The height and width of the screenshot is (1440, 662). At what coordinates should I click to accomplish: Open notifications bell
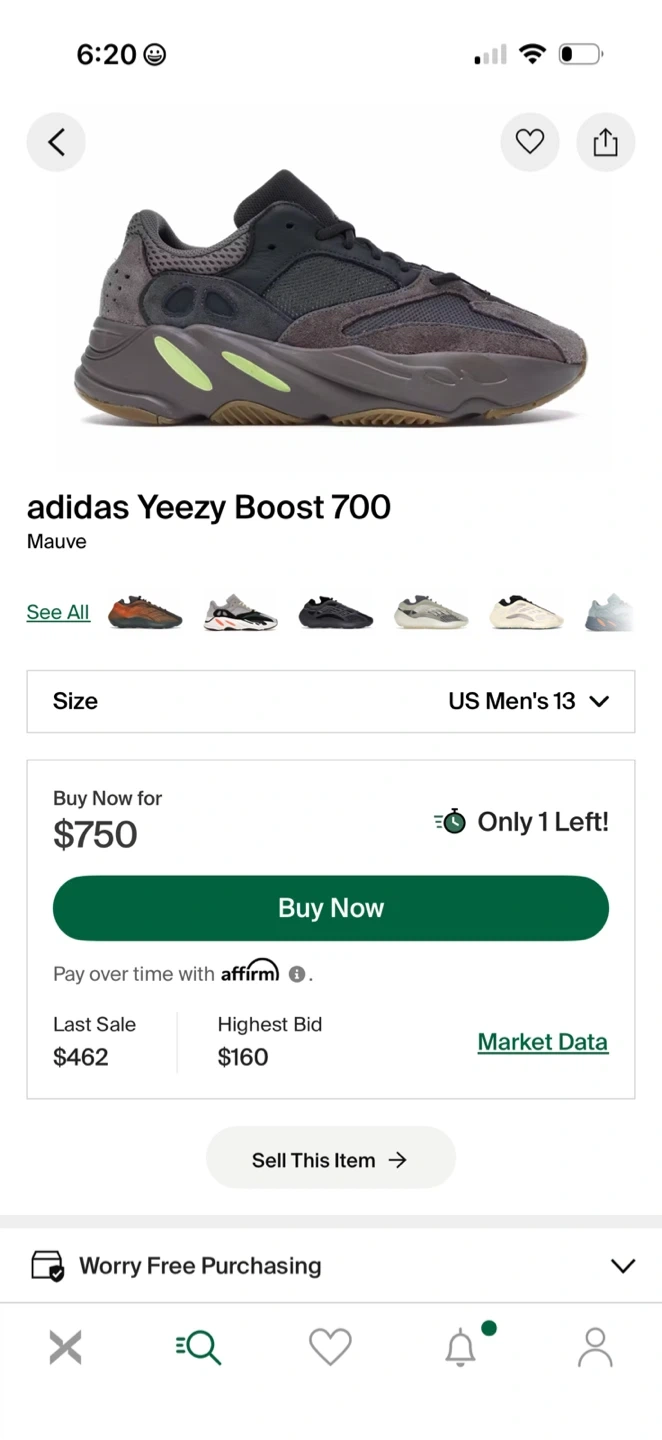tap(461, 1348)
